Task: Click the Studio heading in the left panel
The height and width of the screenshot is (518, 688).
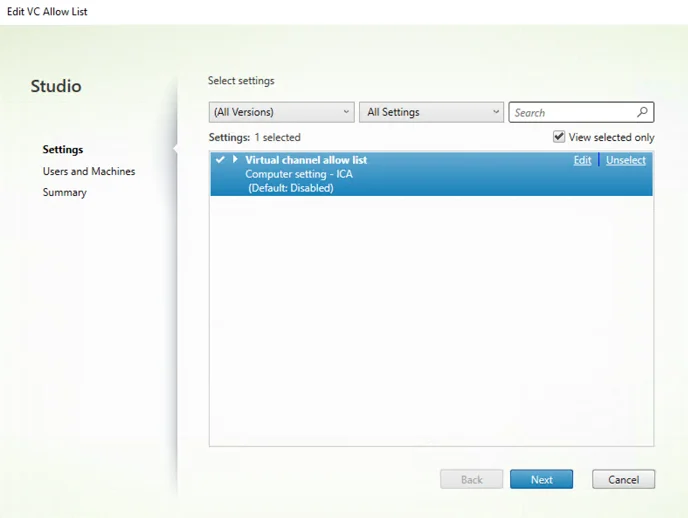Action: tap(56, 86)
